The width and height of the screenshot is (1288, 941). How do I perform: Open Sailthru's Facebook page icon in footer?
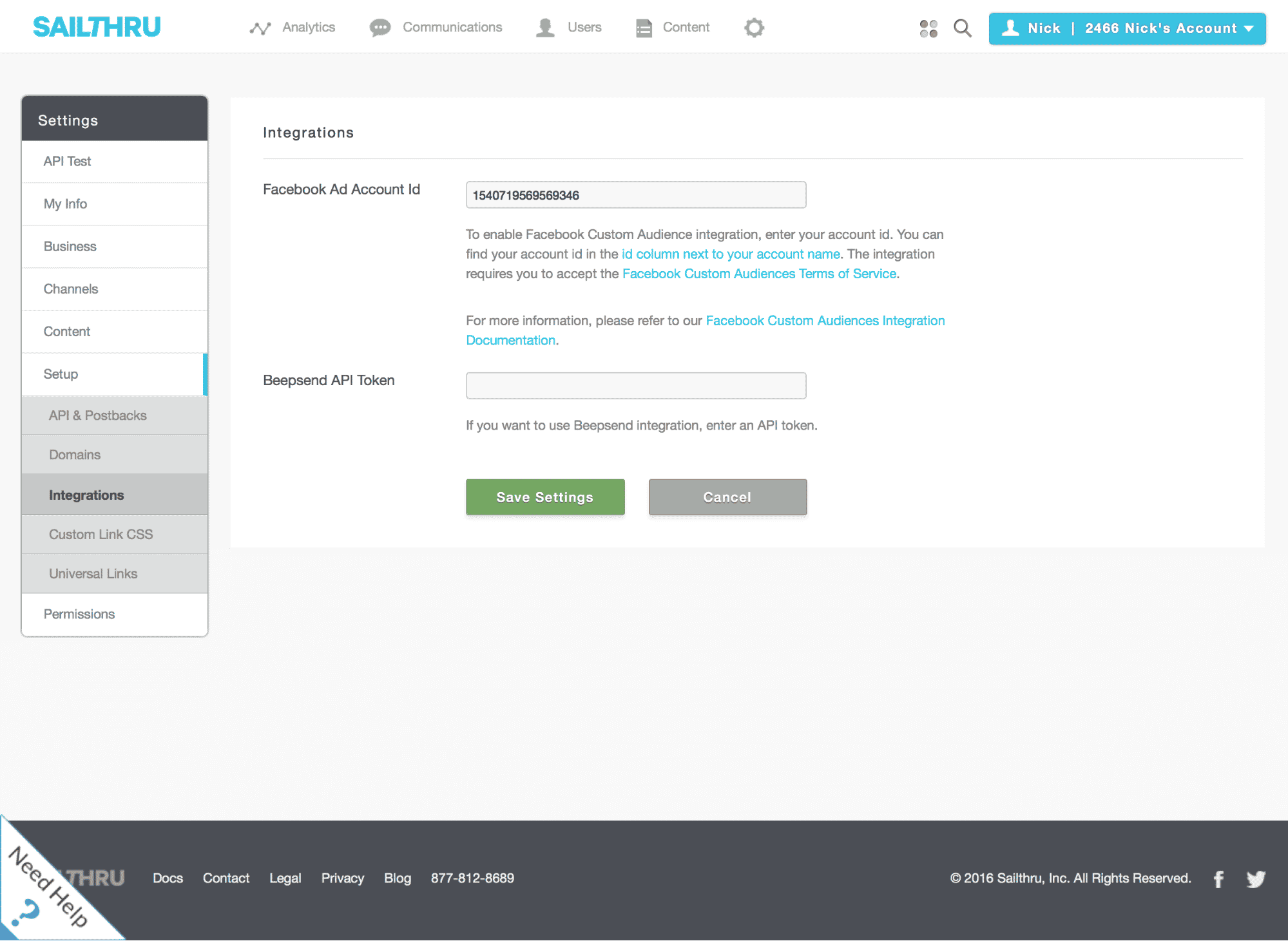[1218, 879]
